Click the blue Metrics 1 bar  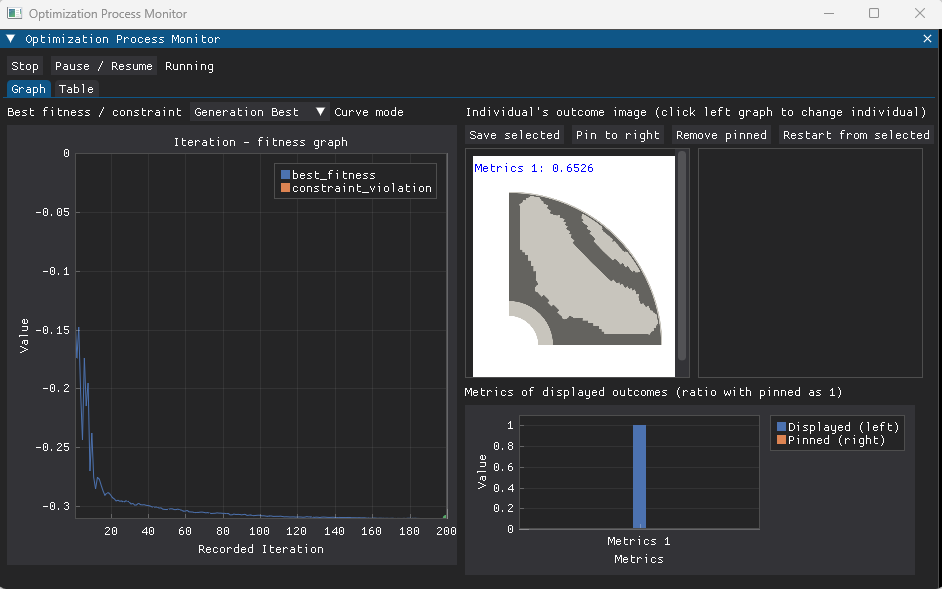pyautogui.click(x=639, y=477)
